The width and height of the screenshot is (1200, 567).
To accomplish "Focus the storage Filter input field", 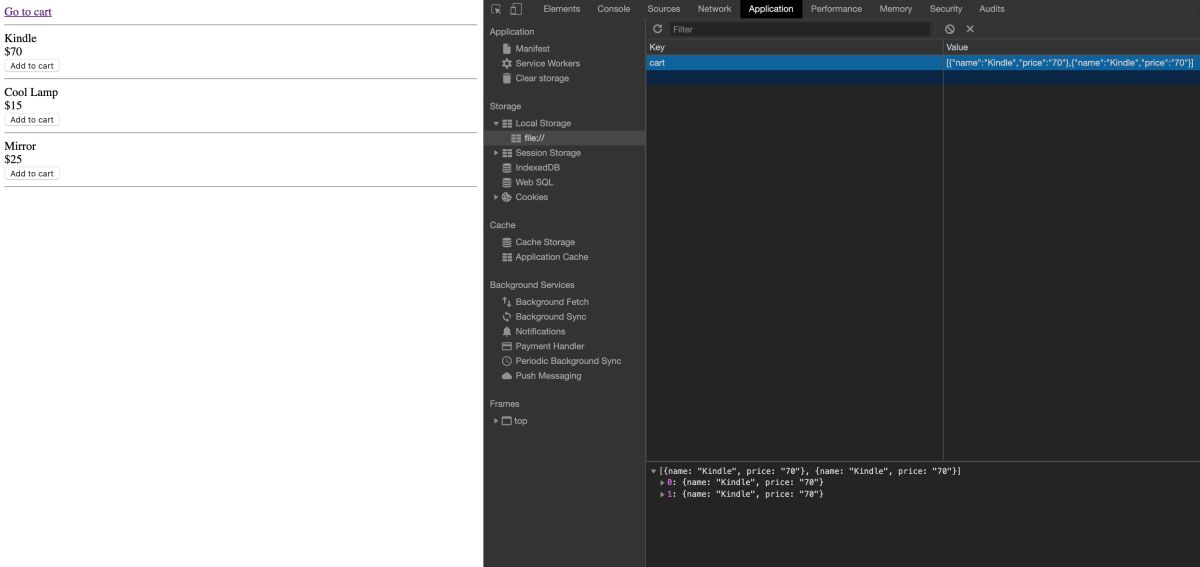I will tap(799, 29).
